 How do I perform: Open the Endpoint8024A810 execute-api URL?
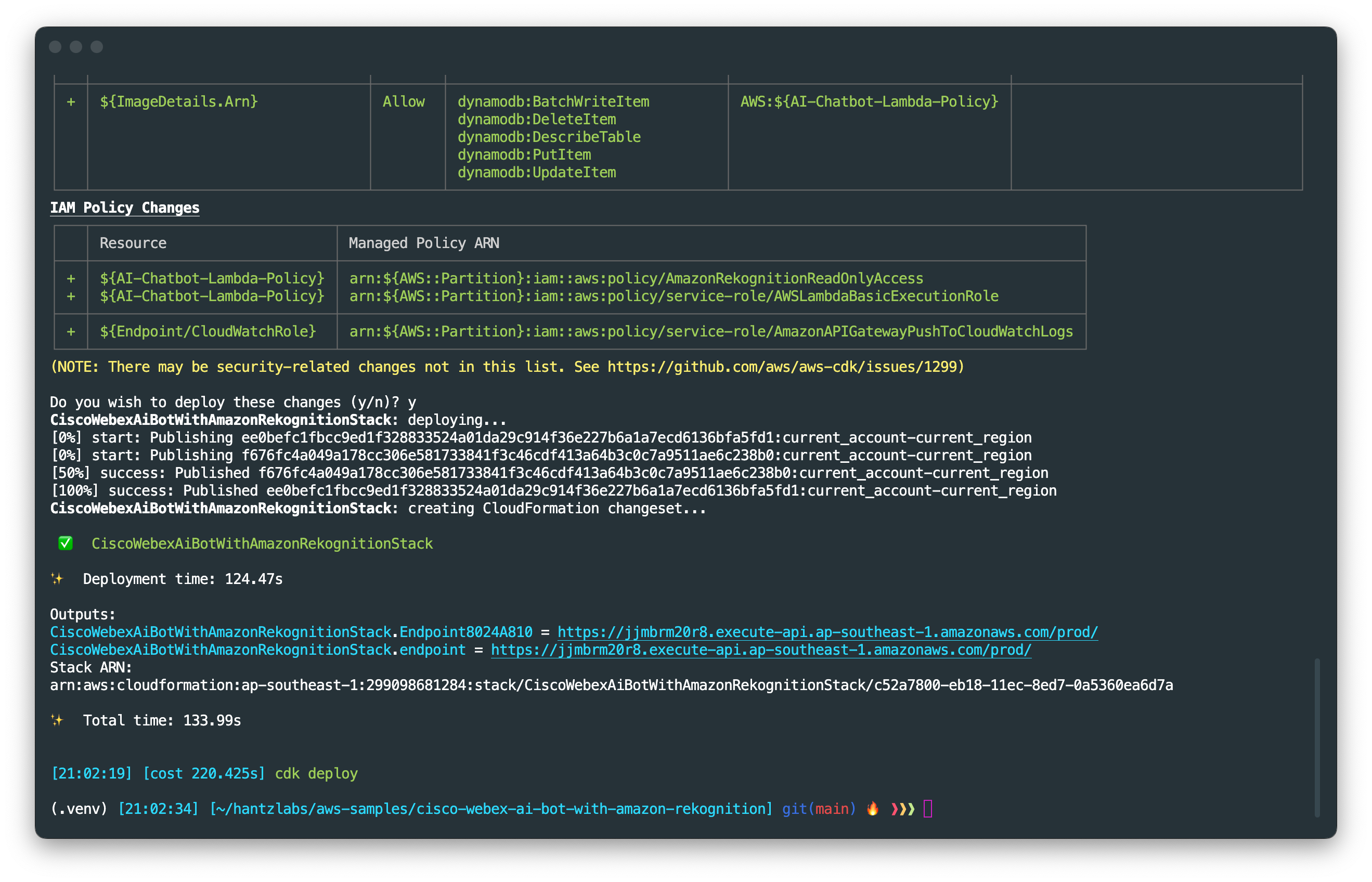click(x=827, y=632)
